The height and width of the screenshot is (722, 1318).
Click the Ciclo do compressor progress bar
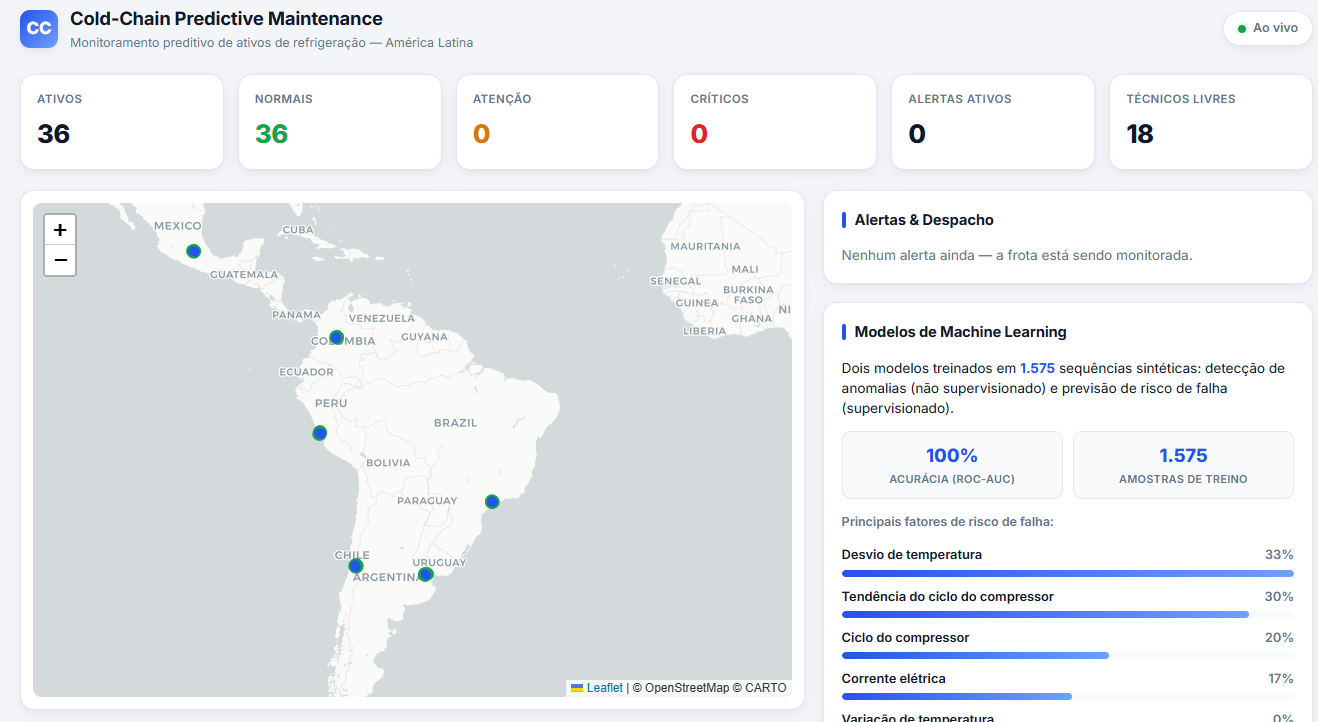(x=1068, y=655)
